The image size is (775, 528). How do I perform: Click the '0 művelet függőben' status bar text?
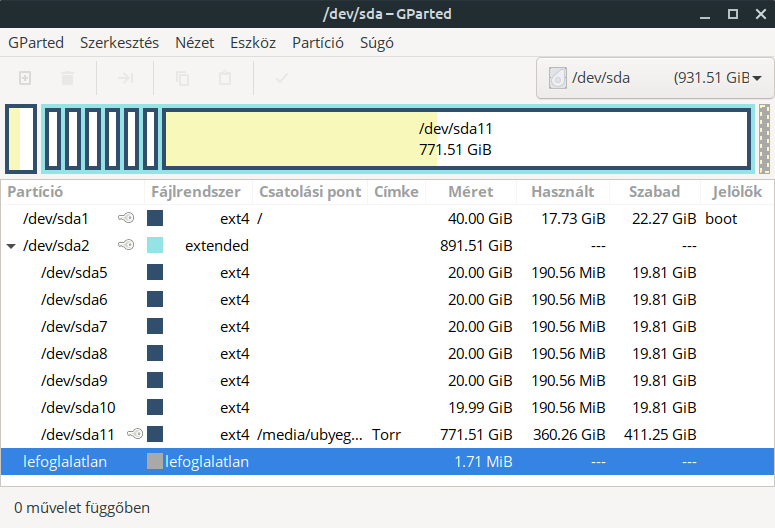click(x=82, y=508)
